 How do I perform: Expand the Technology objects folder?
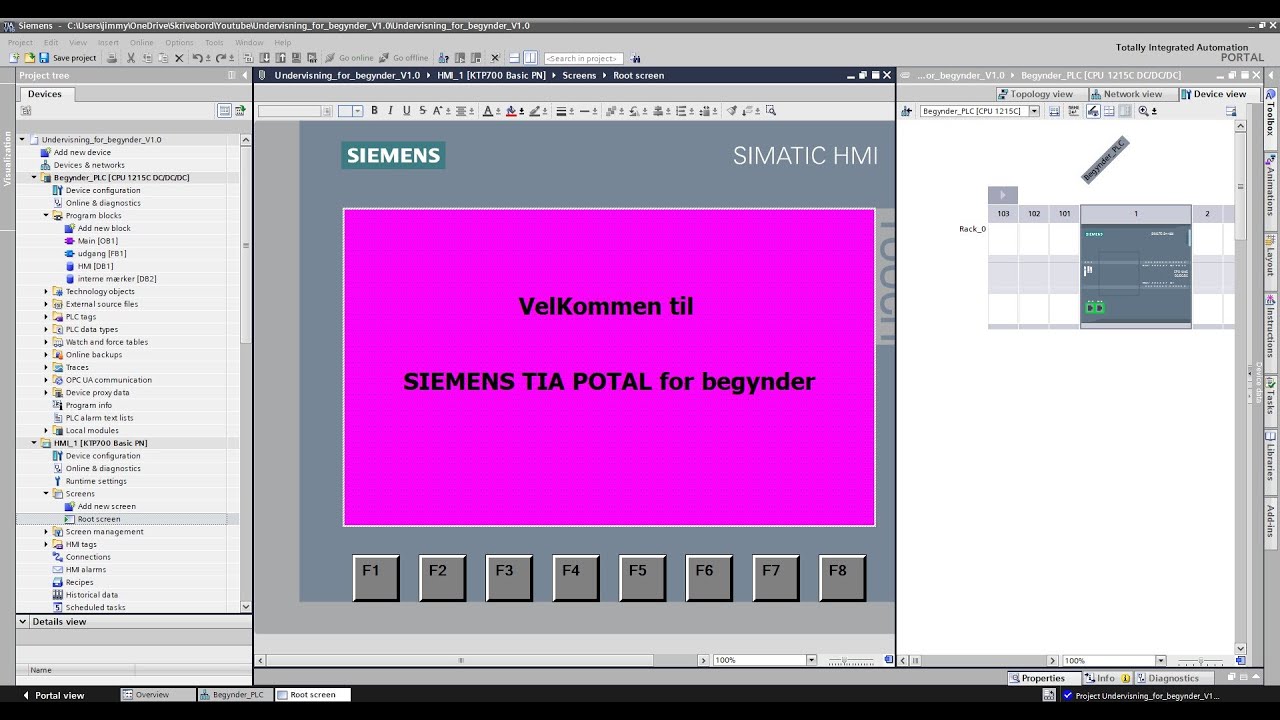(x=46, y=292)
